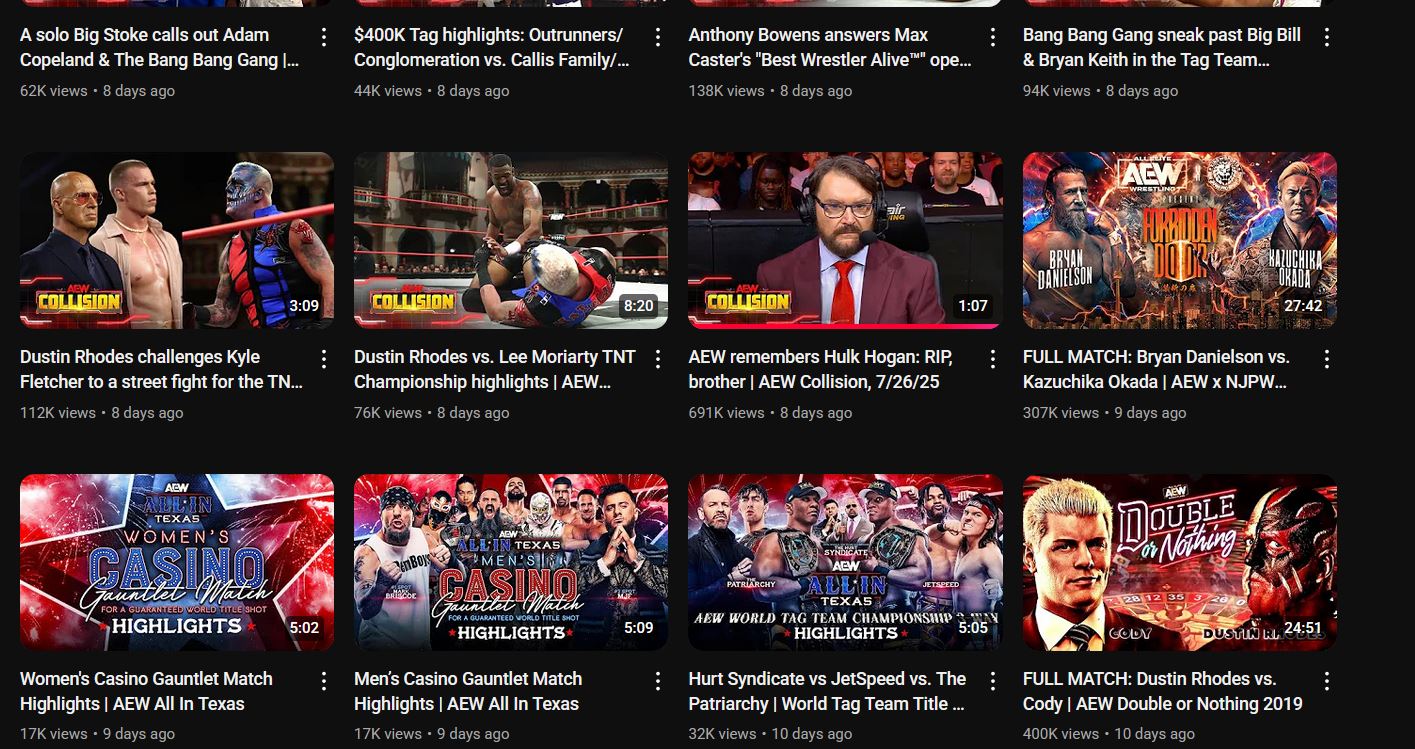Open options for Danielson vs. Okada full match
This screenshot has height=749, width=1415.
coord(1326,360)
